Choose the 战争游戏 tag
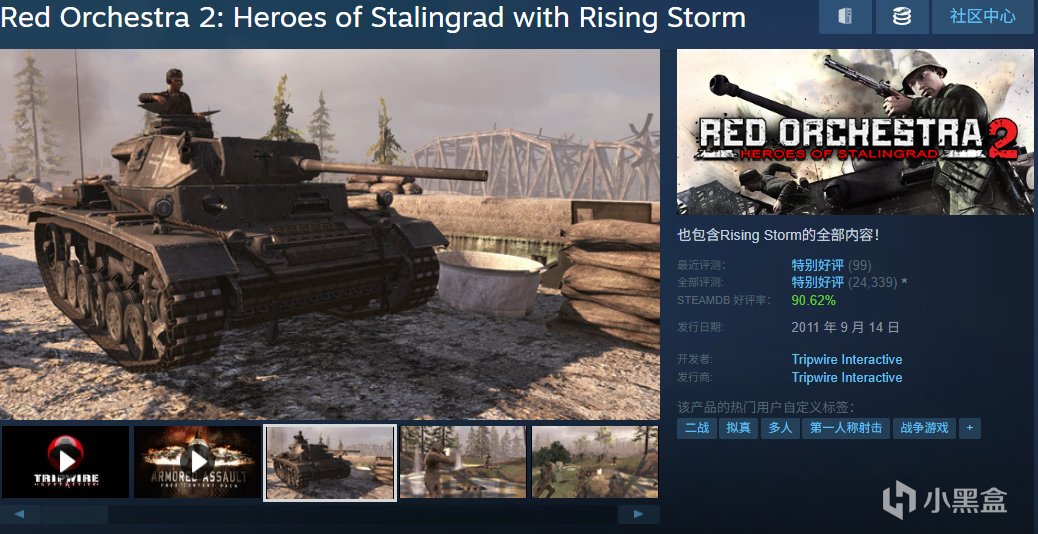This screenshot has width=1038, height=534. (x=924, y=428)
